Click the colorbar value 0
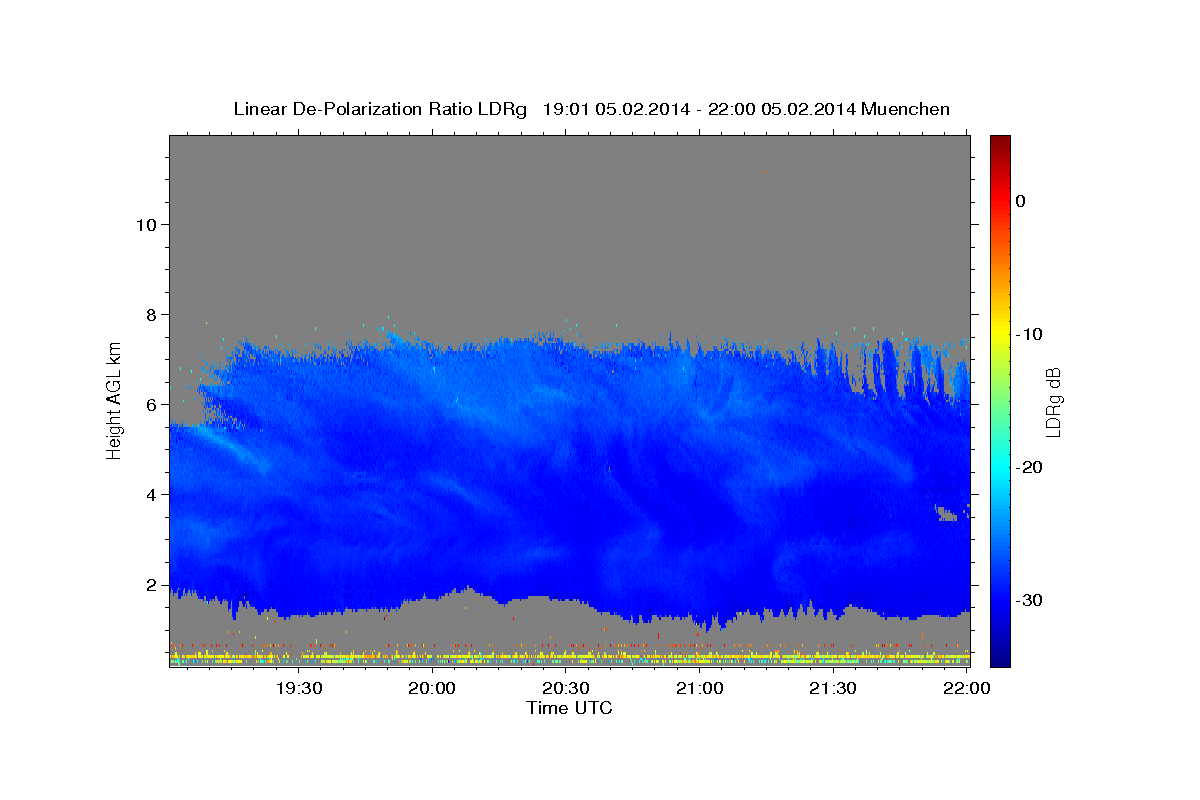The image size is (1200, 800). [1021, 201]
